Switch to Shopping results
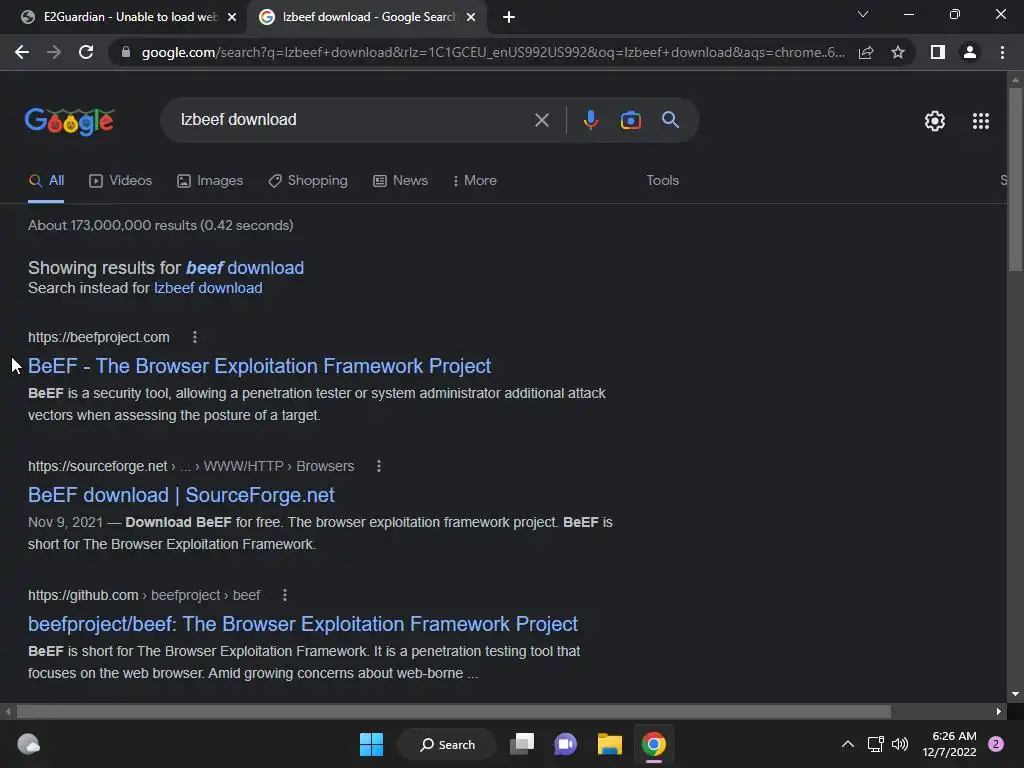 tap(308, 181)
